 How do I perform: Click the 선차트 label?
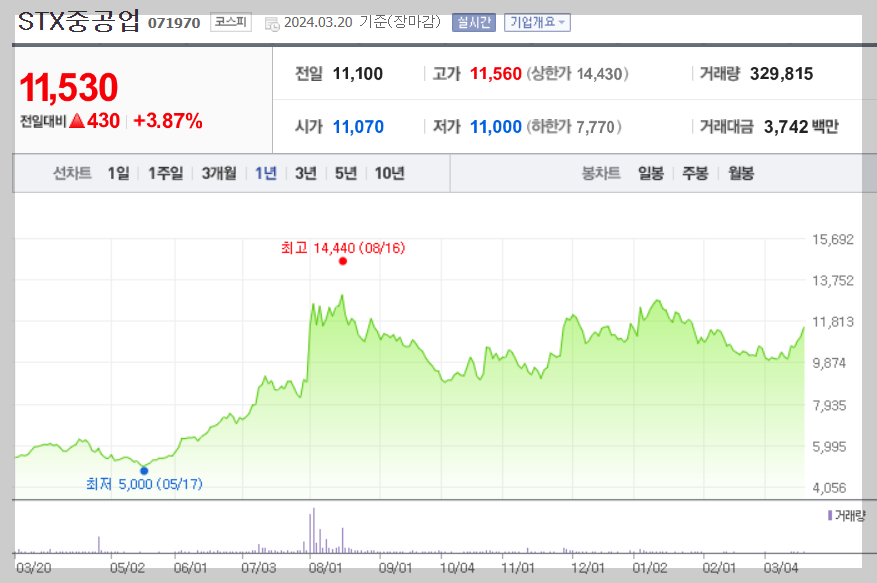click(72, 173)
